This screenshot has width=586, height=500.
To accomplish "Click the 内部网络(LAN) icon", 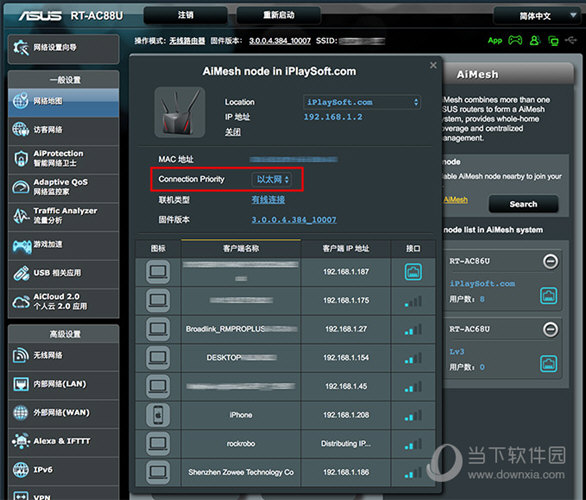I will (21, 384).
